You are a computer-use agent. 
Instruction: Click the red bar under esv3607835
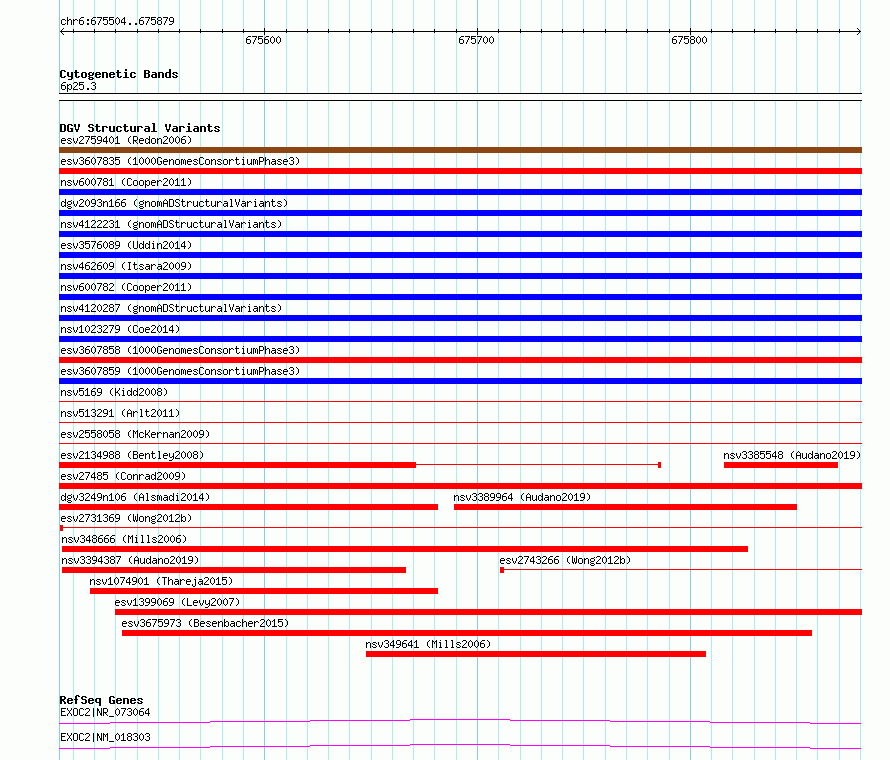460,171
